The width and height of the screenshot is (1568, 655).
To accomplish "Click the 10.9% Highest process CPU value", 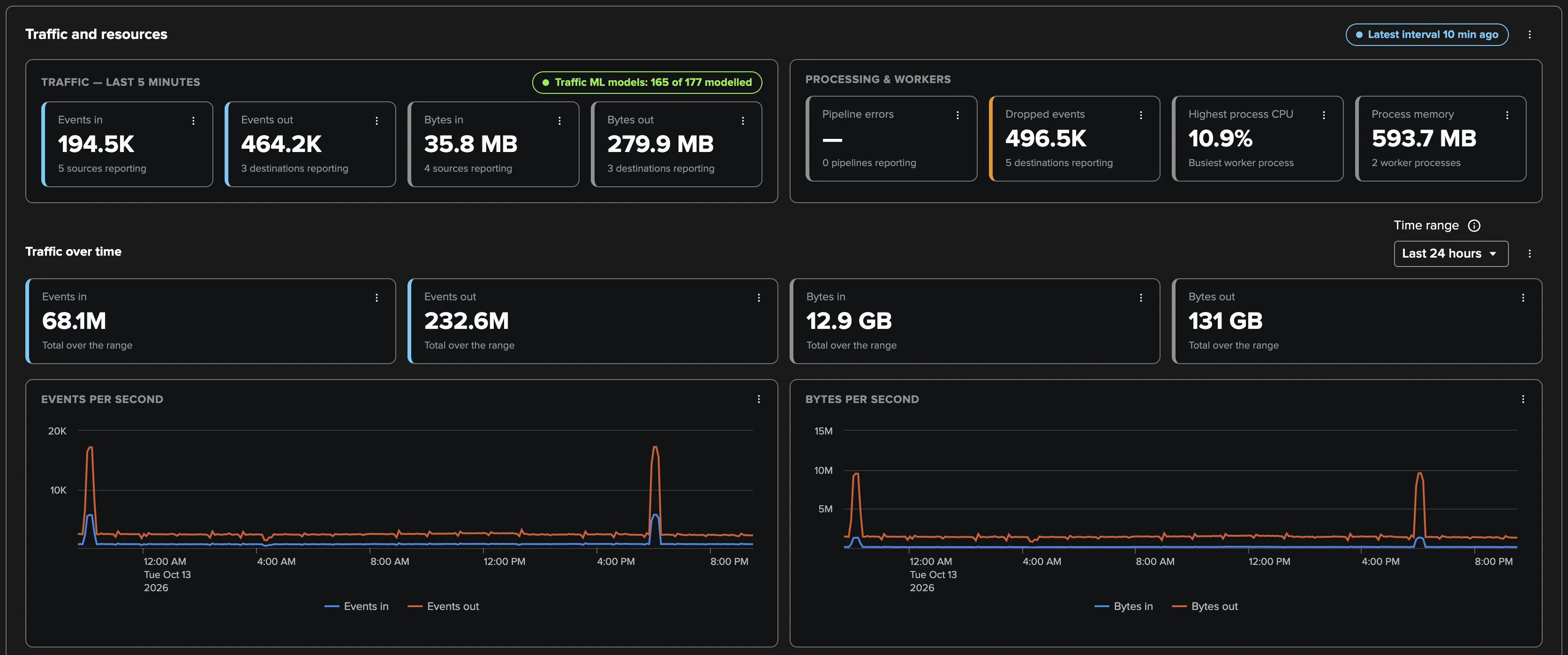I will [1221, 139].
